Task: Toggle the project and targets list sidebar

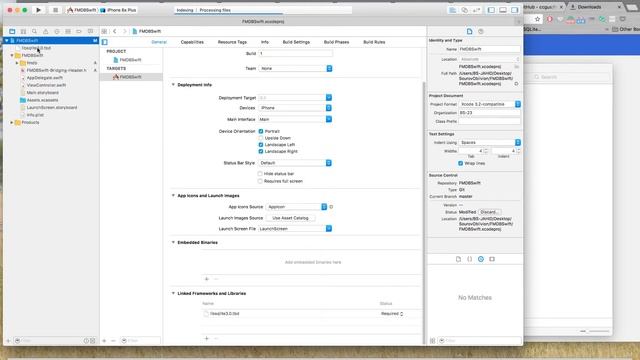Action: tap(105, 42)
